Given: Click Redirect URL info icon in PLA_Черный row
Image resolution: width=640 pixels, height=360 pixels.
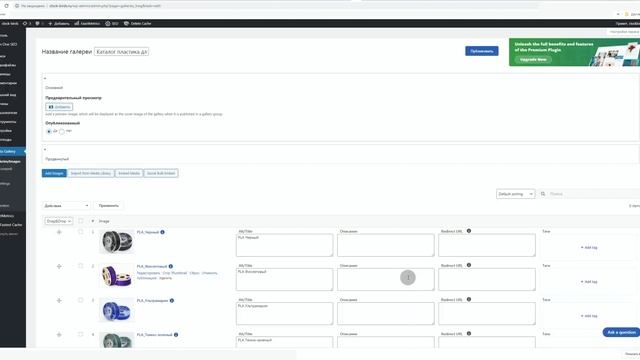Looking at the screenshot, I should pyautogui.click(x=469, y=231).
